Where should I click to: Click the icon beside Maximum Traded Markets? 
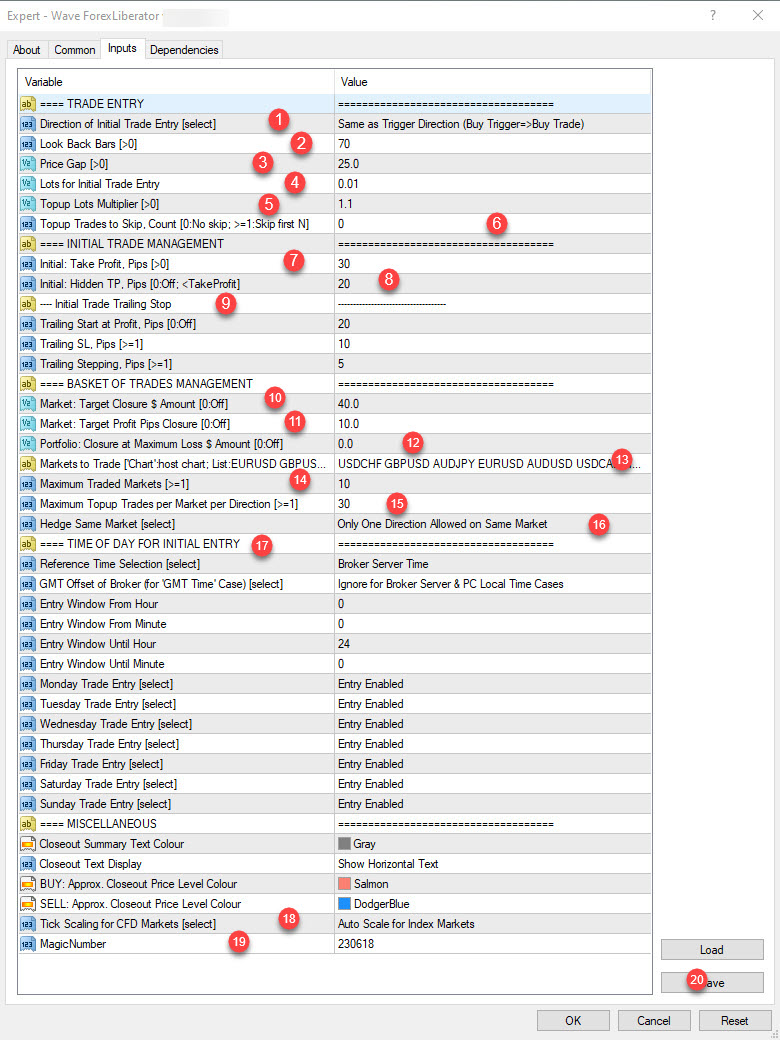(28, 484)
